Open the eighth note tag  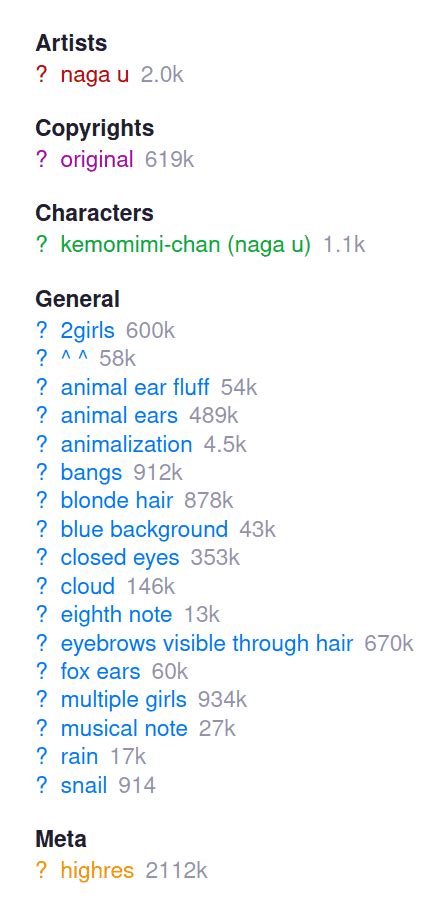(x=116, y=615)
